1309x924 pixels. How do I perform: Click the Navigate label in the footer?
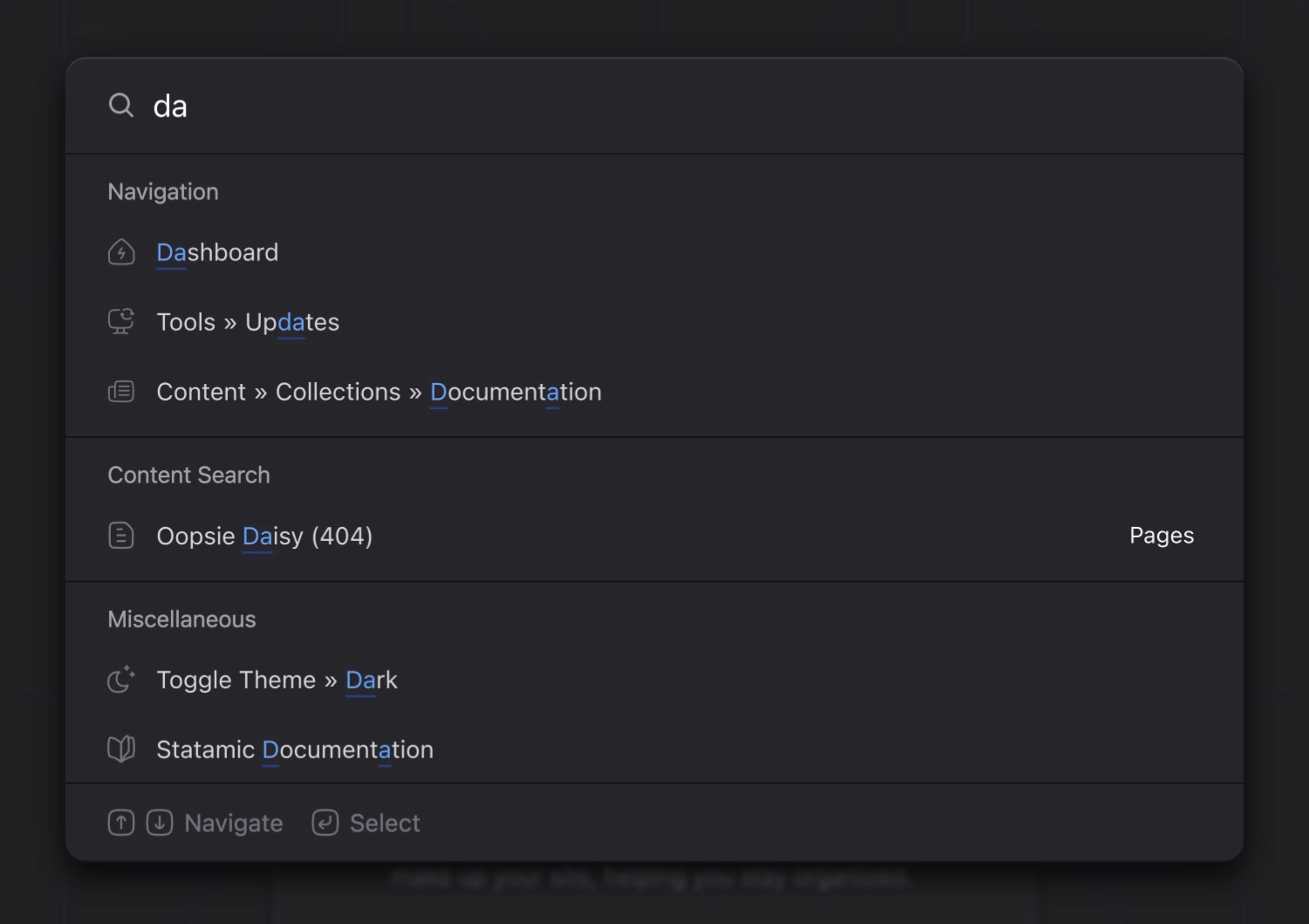click(x=234, y=823)
